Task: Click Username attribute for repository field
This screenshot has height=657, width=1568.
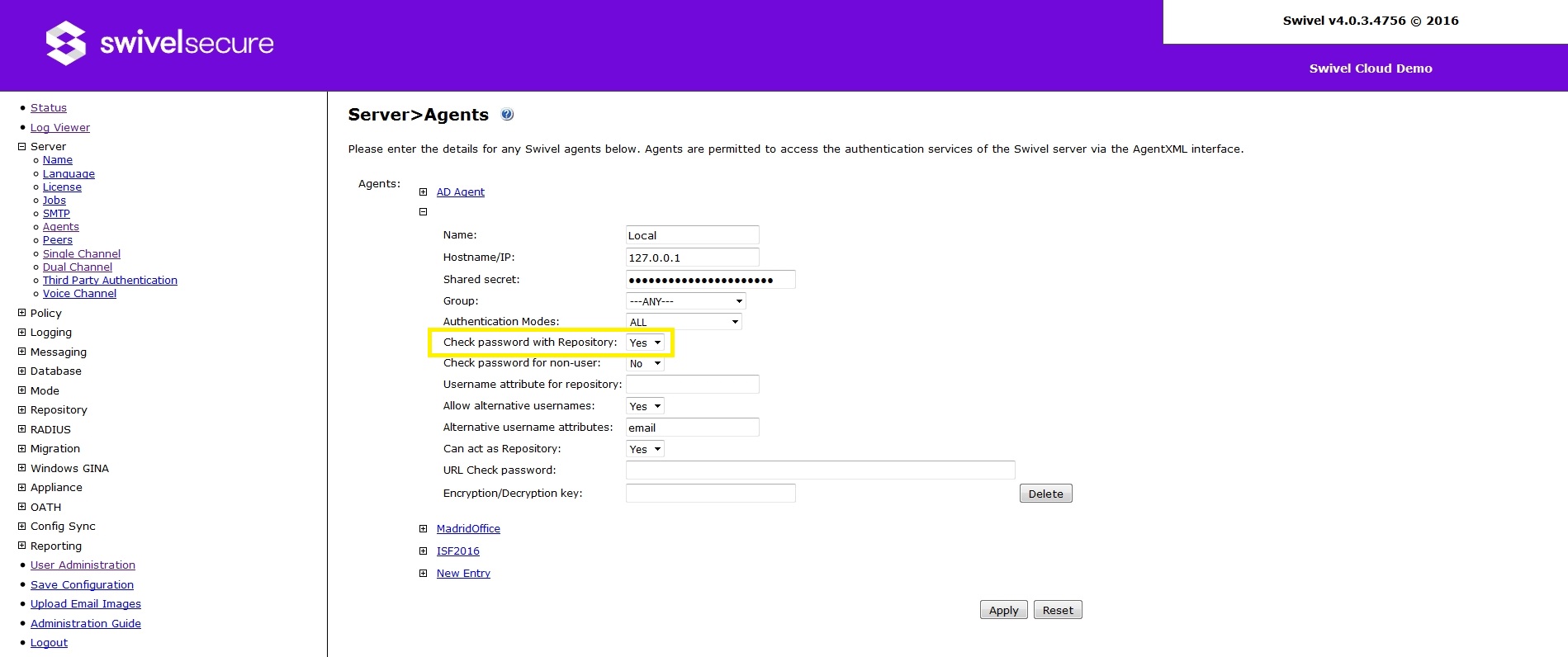Action: coord(692,384)
